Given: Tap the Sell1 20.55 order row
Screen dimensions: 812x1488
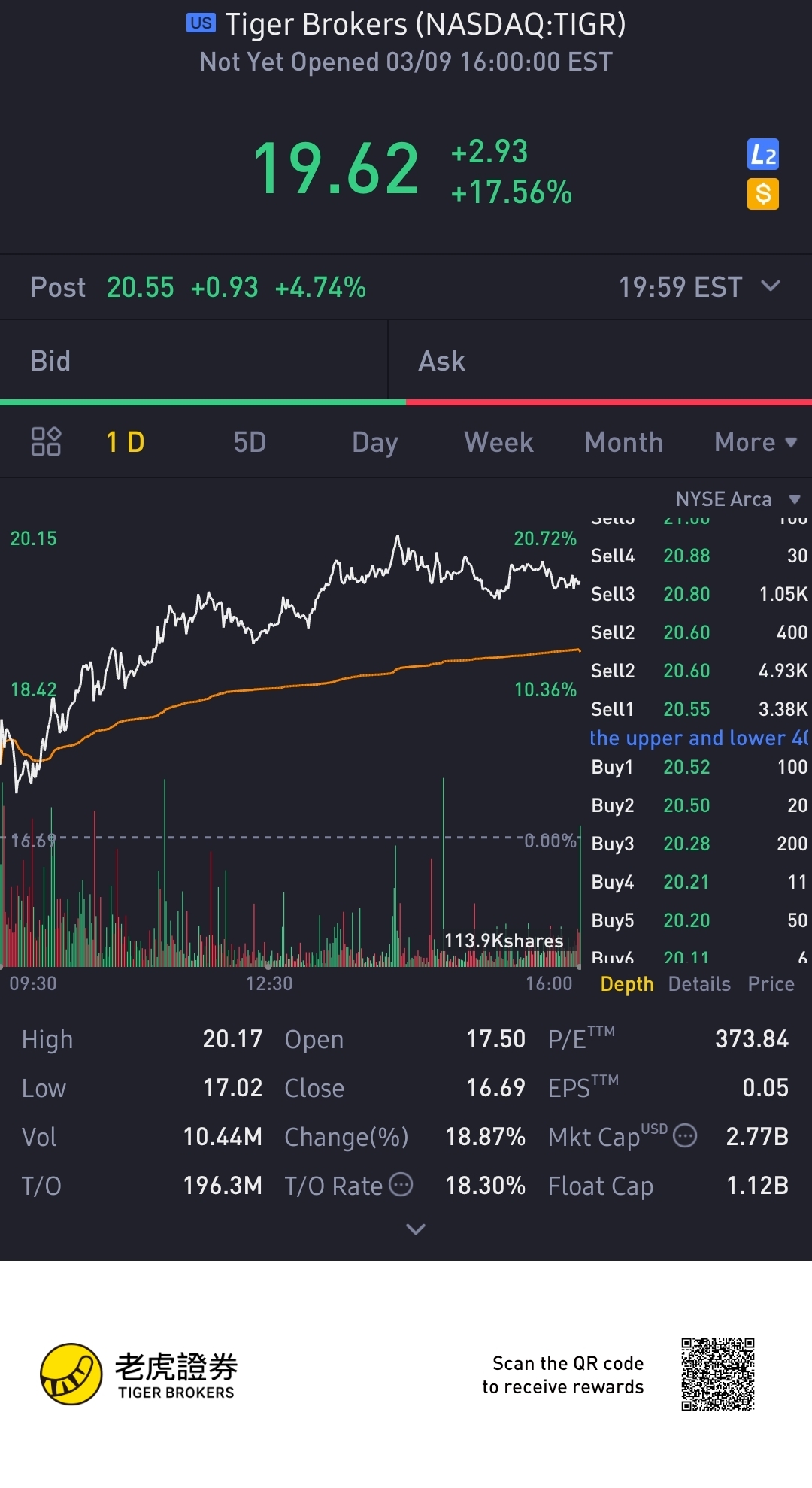Looking at the screenshot, I should pyautogui.click(x=698, y=709).
